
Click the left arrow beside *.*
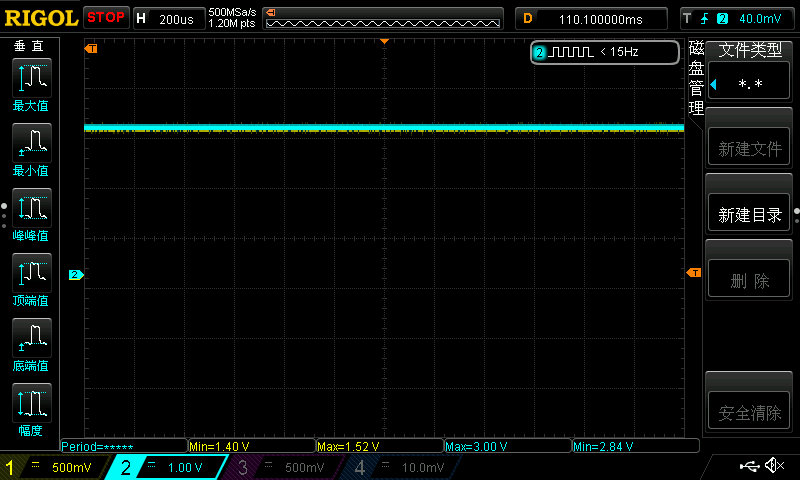[713, 84]
